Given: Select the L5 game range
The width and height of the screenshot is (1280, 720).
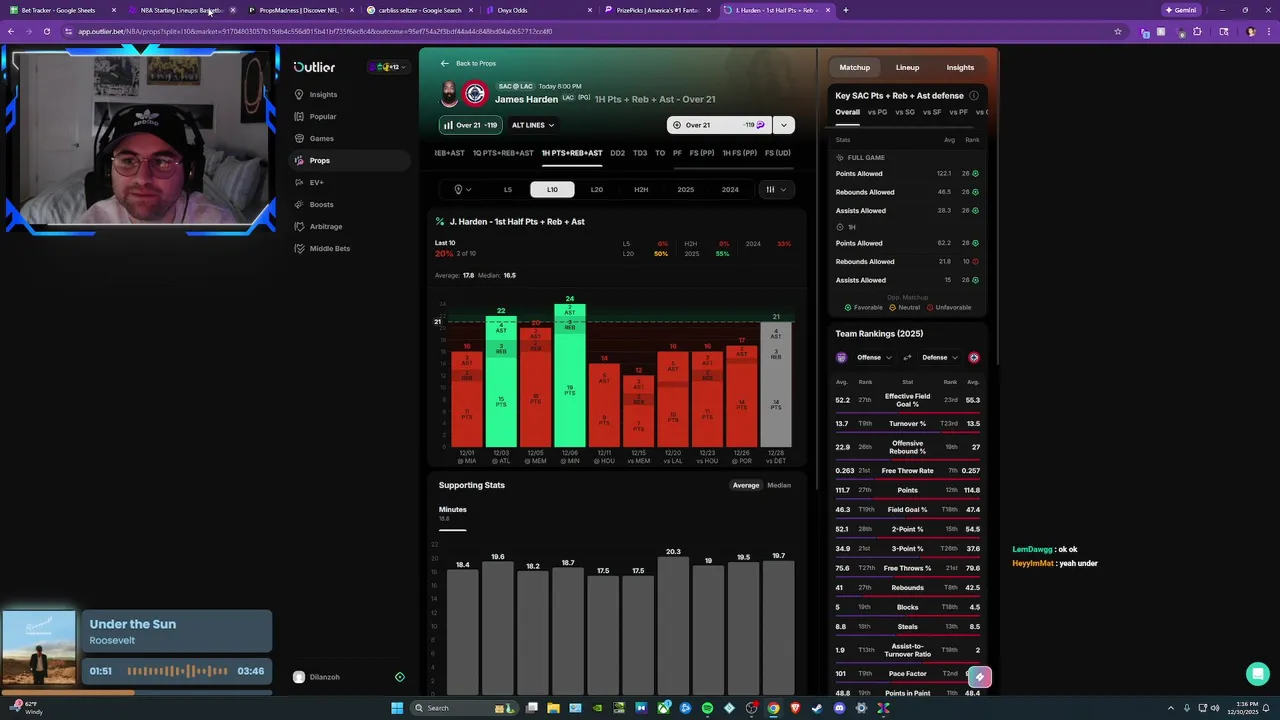Looking at the screenshot, I should 508,189.
